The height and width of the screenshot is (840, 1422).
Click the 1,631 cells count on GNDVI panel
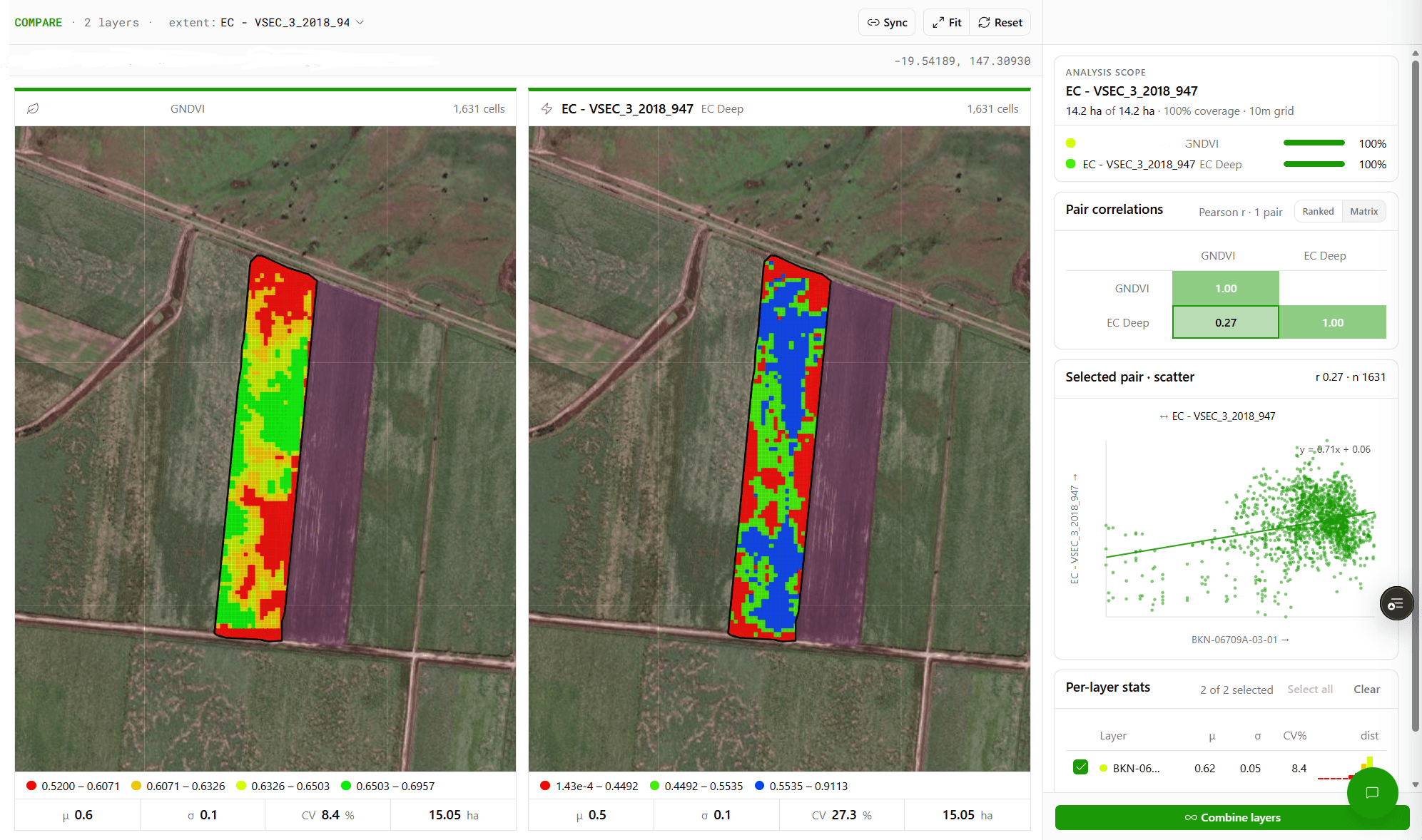[x=479, y=108]
